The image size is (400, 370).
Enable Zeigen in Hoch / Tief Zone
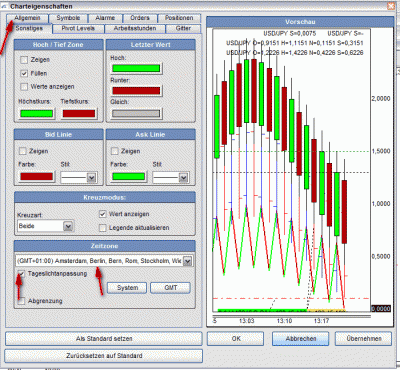coord(24,60)
